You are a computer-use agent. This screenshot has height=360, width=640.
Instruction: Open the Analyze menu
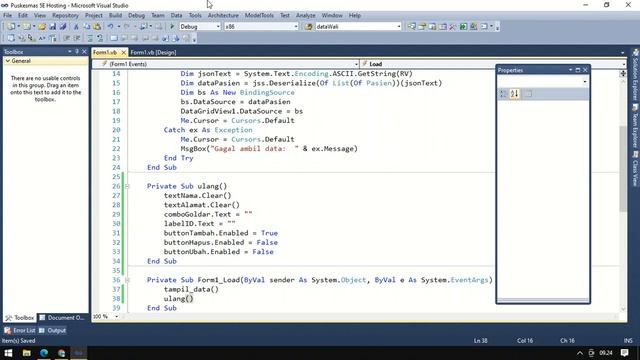pos(305,15)
